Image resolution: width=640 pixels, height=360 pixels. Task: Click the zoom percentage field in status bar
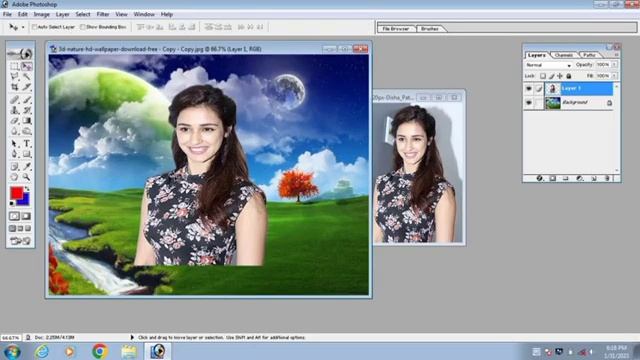click(11, 338)
